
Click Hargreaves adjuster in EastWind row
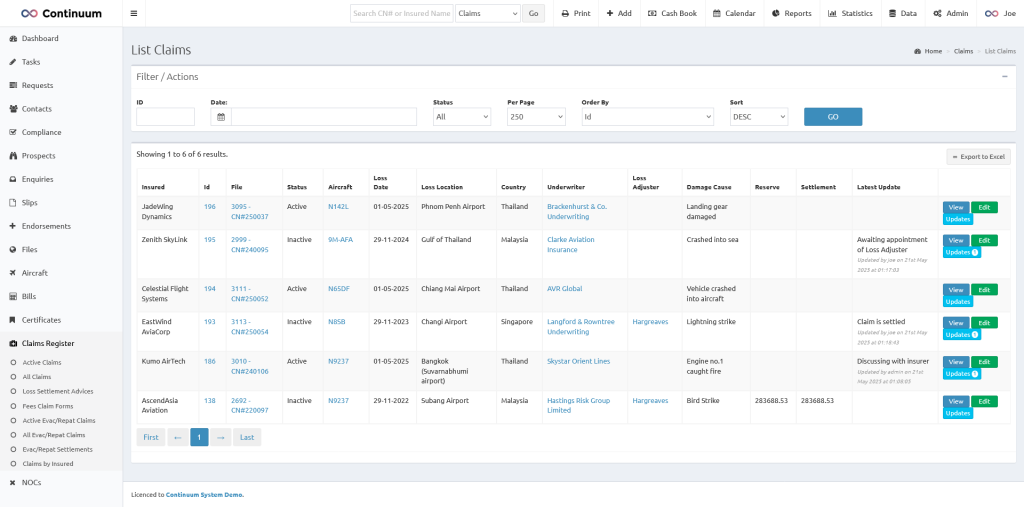[x=650, y=321]
